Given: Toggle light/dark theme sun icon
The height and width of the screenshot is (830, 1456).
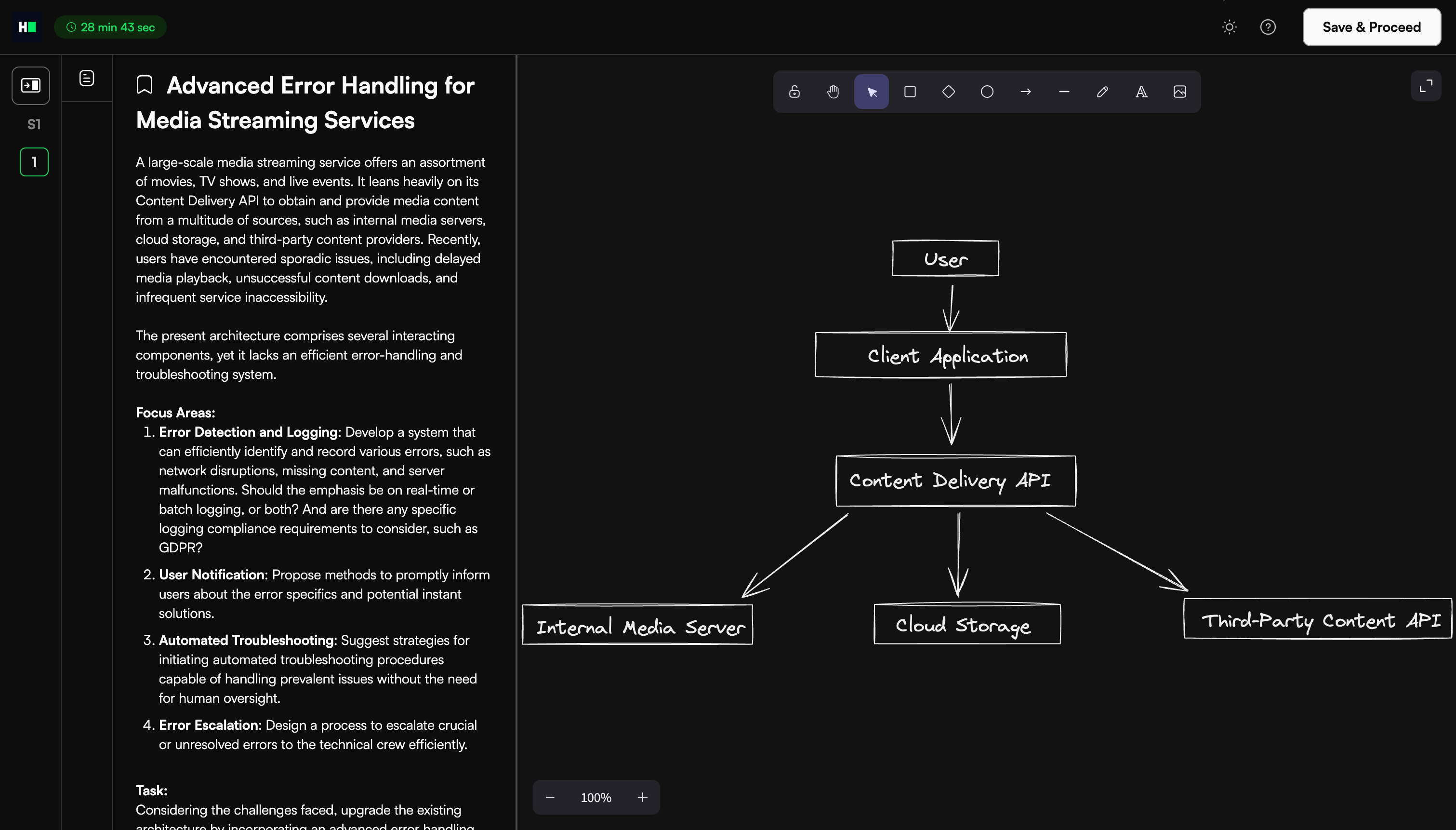Looking at the screenshot, I should (1229, 27).
